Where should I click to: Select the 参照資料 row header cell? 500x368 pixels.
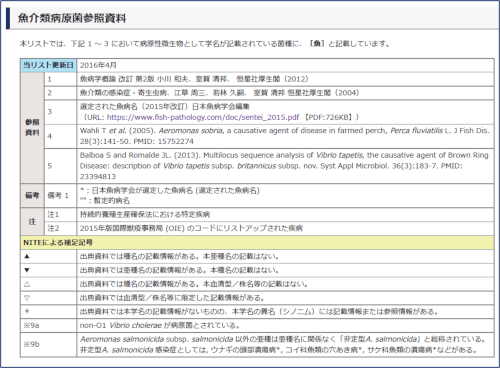pyautogui.click(x=32, y=127)
